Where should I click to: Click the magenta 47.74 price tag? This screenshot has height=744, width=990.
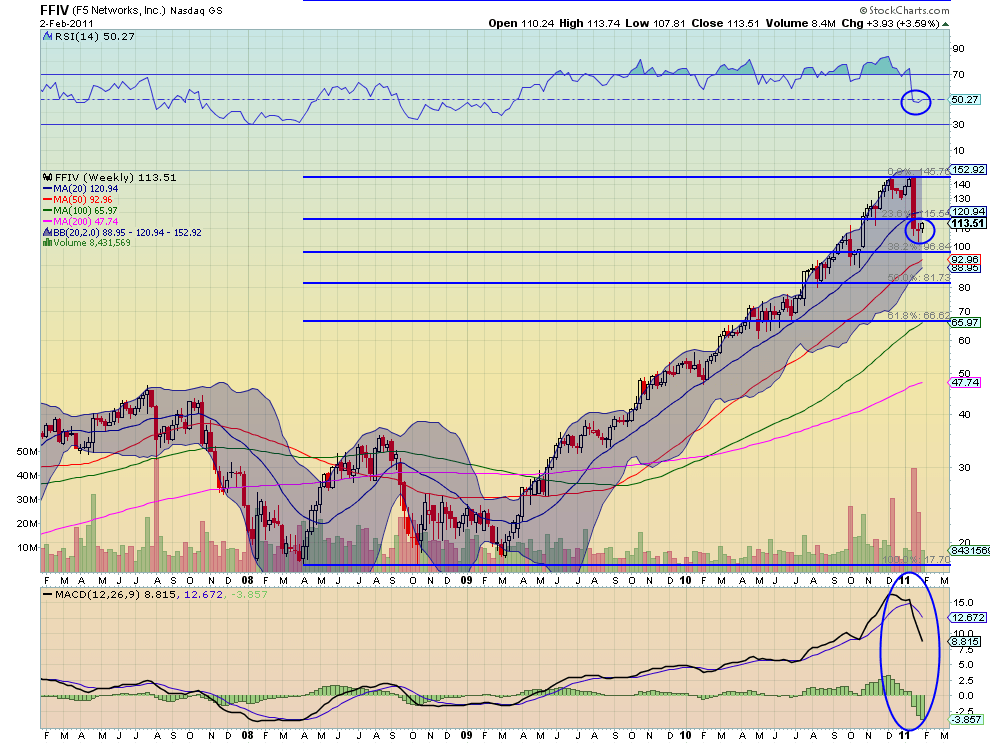point(965,383)
